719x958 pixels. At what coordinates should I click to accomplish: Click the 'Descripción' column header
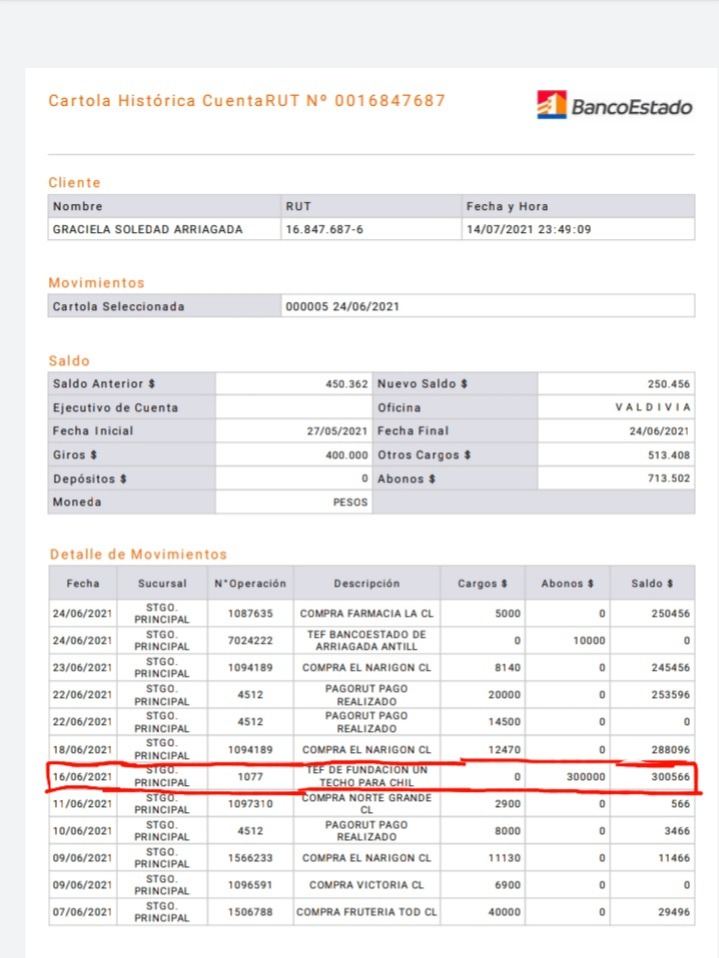(367, 583)
